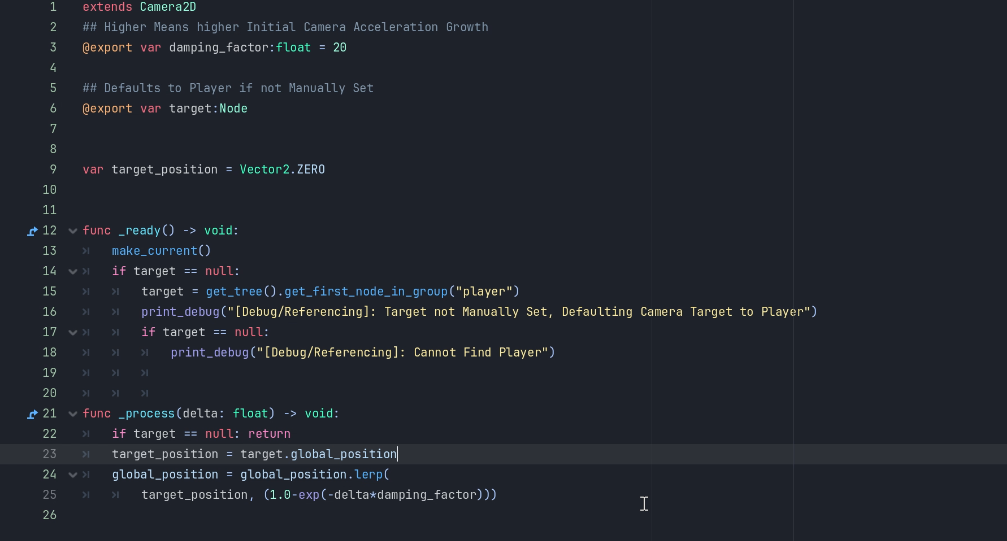Fold the first 'if target == null' block on line 14
This screenshot has height=541, width=1007.
click(x=73, y=271)
